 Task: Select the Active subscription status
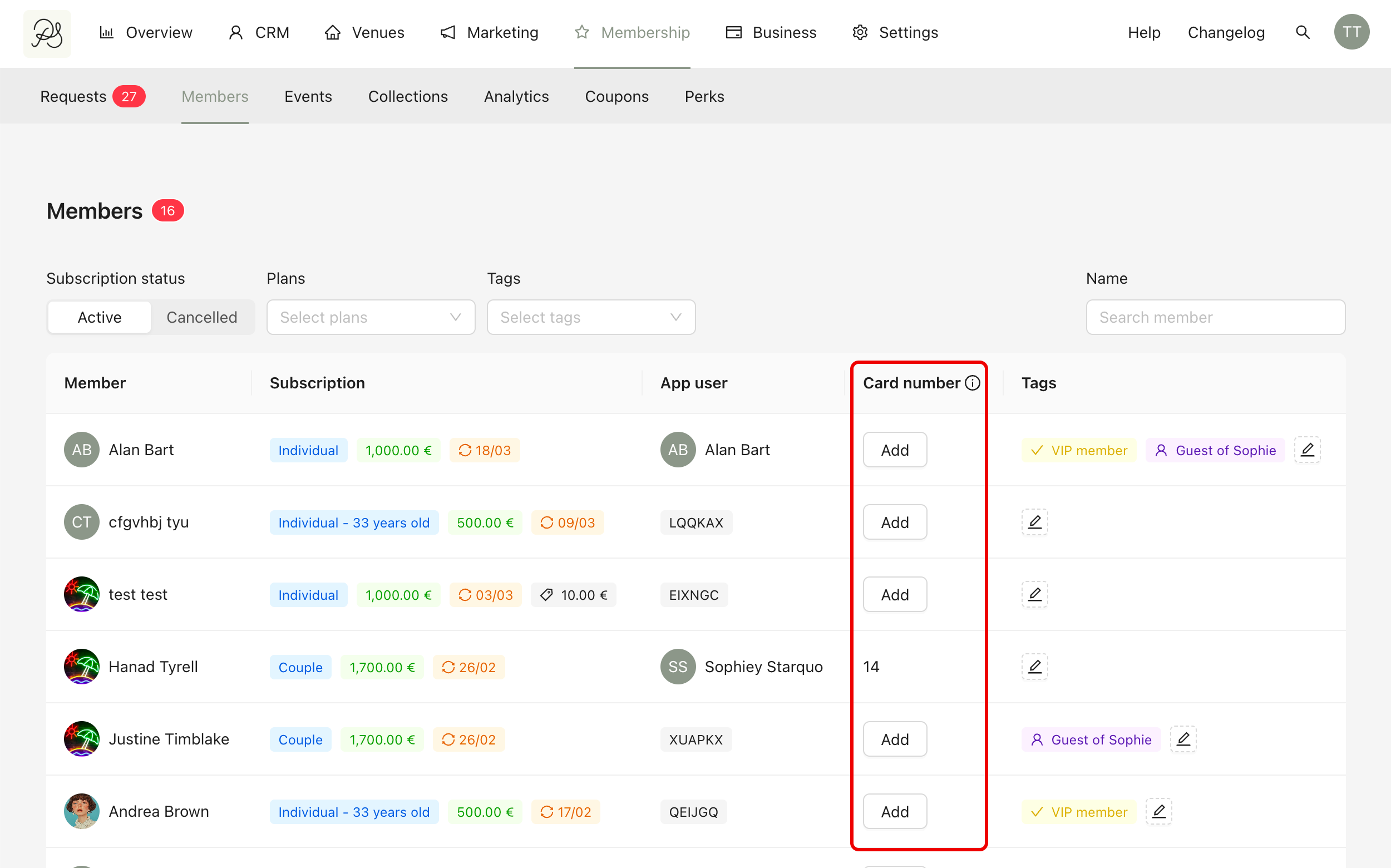99,318
